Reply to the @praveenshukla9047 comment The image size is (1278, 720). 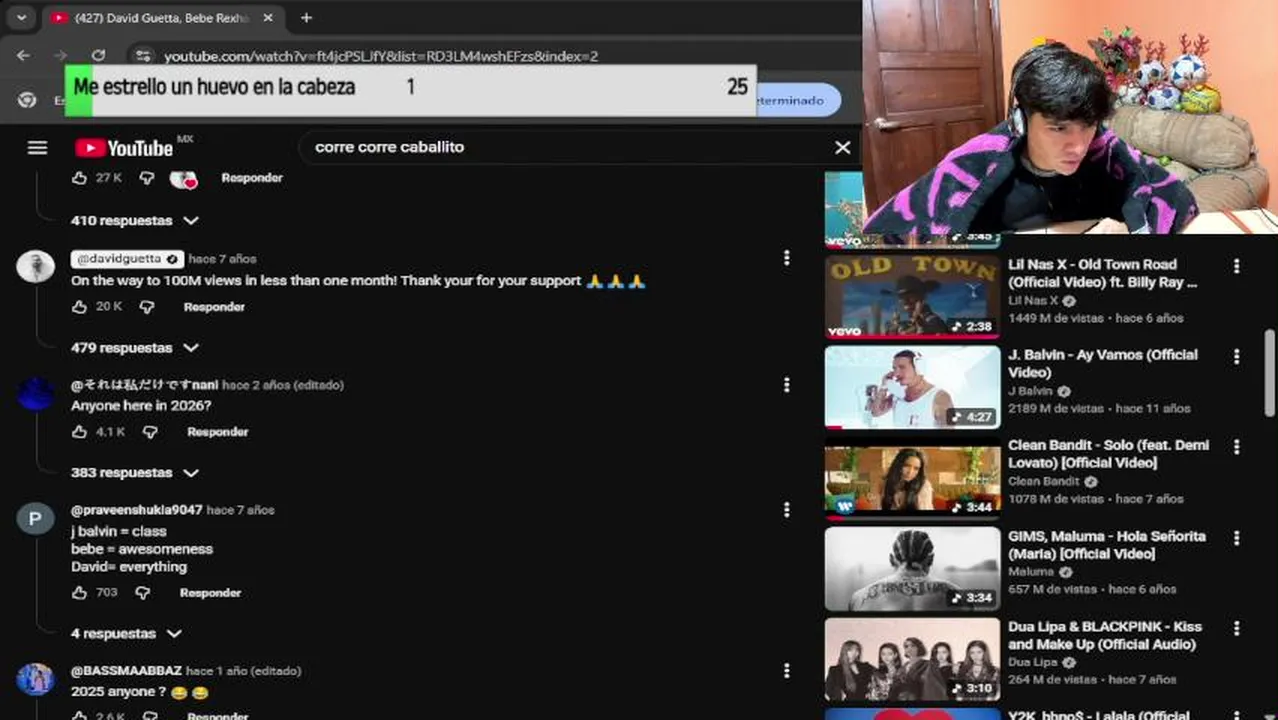pos(210,593)
